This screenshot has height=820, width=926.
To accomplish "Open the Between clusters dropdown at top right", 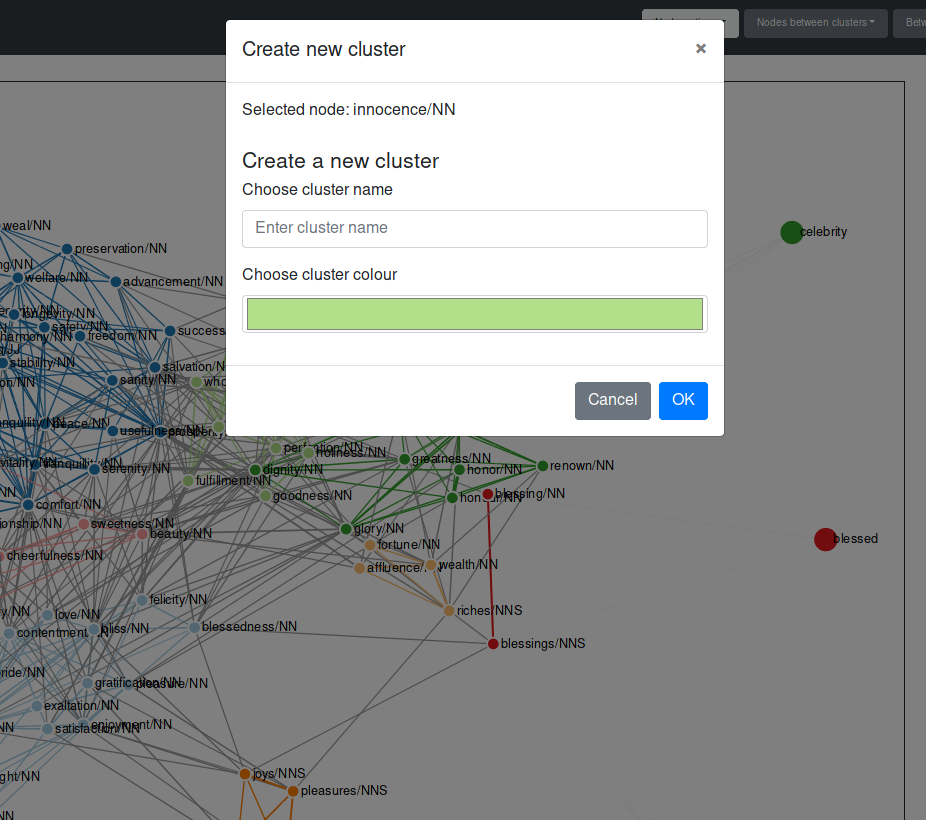I will tap(916, 22).
